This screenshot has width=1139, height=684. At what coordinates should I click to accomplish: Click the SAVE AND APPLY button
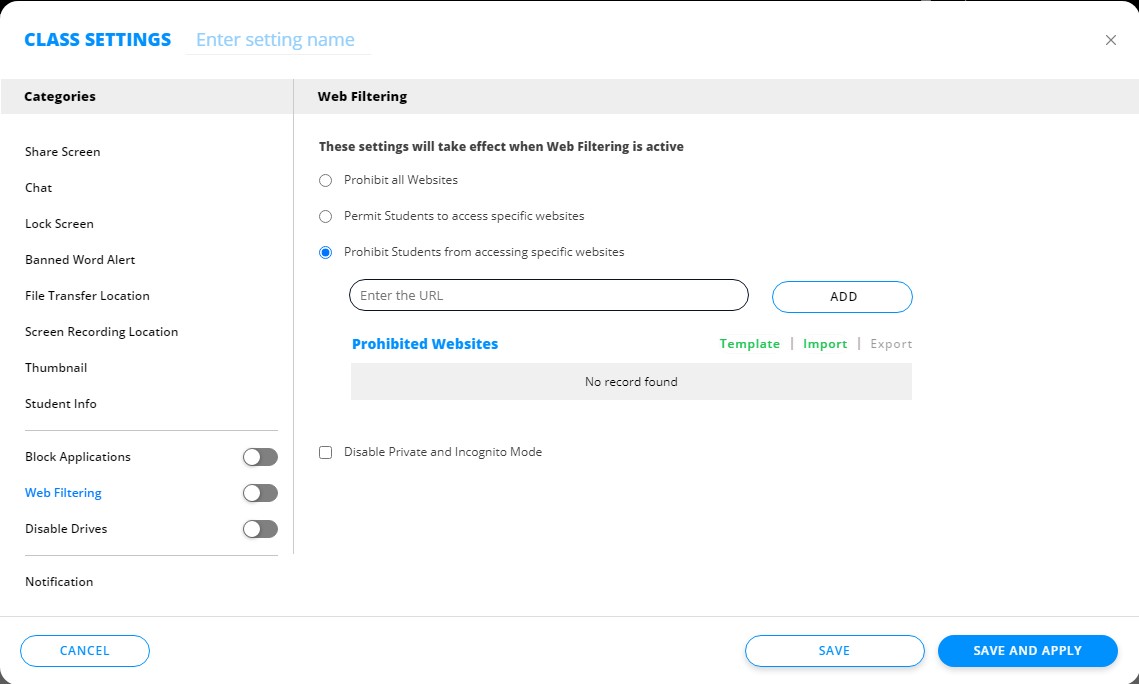pyautogui.click(x=1027, y=651)
